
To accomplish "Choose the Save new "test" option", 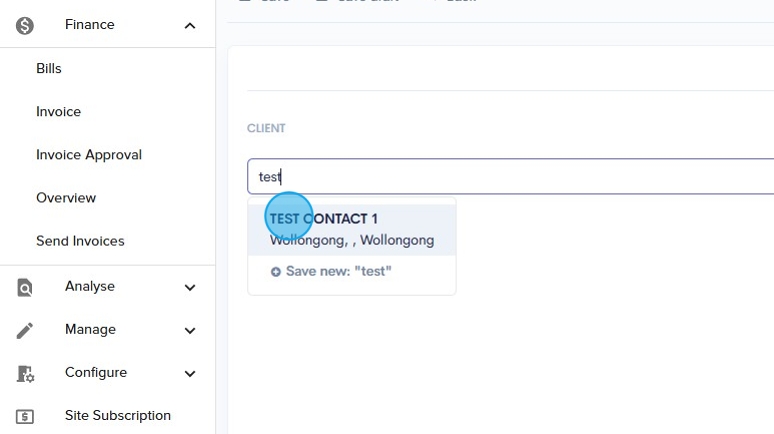I will (x=338, y=272).
